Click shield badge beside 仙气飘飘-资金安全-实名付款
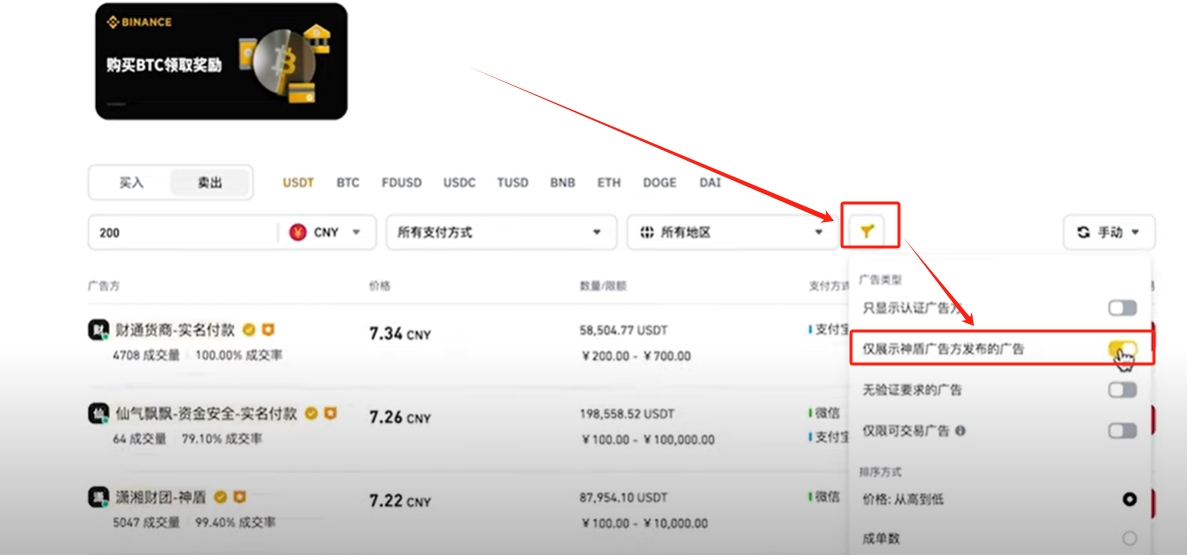The image size is (1187, 555). (330, 413)
